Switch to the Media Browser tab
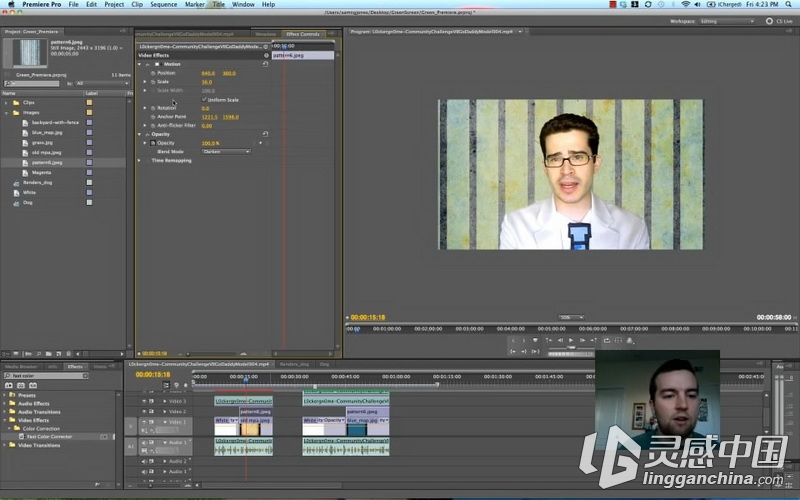The image size is (800, 500). click(x=21, y=366)
